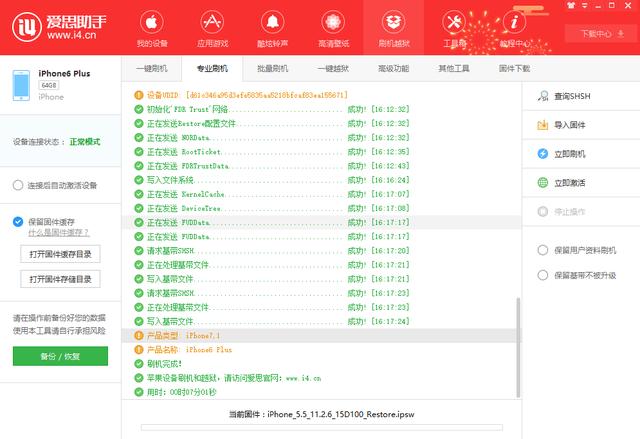Viewport: 640px width, 439px height.
Task: Click the i4.cn 爱思助手 logo
Action: 59,27
